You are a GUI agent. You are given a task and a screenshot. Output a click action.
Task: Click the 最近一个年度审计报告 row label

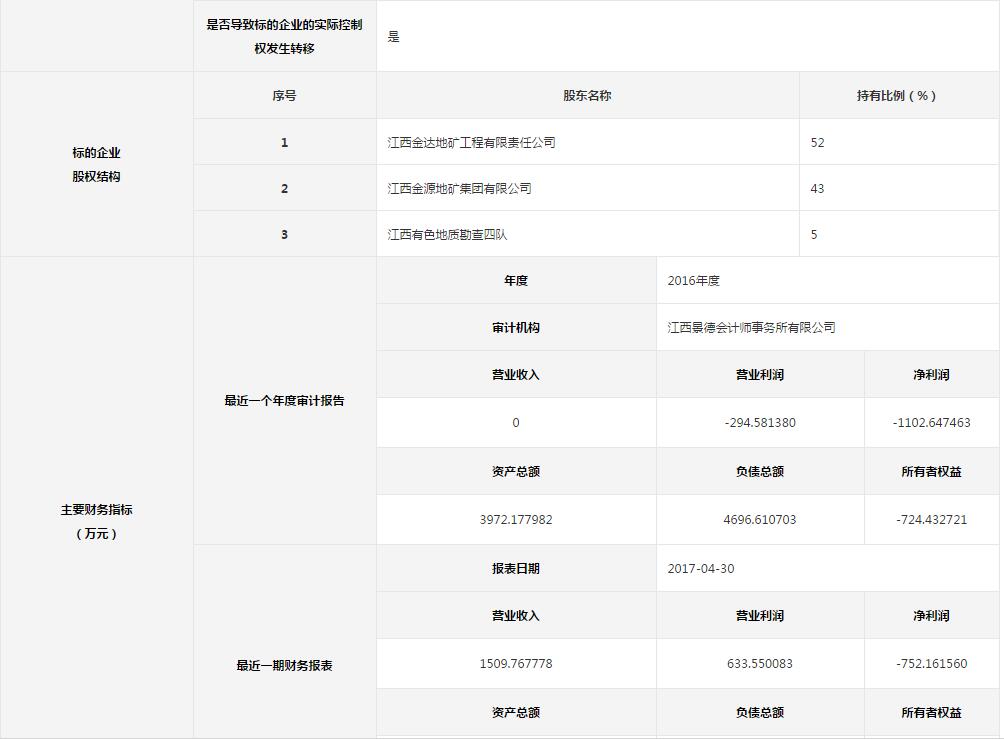coord(284,401)
